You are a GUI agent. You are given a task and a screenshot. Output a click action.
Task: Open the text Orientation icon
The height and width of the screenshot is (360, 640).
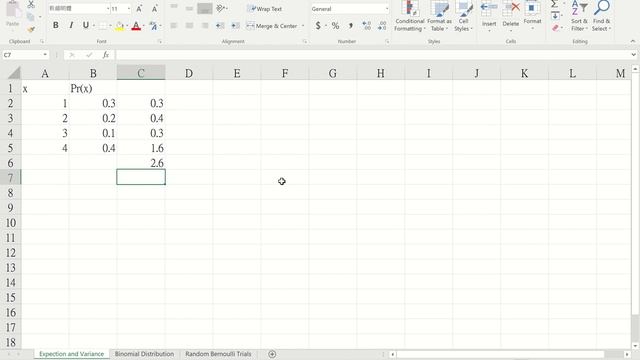(221, 8)
